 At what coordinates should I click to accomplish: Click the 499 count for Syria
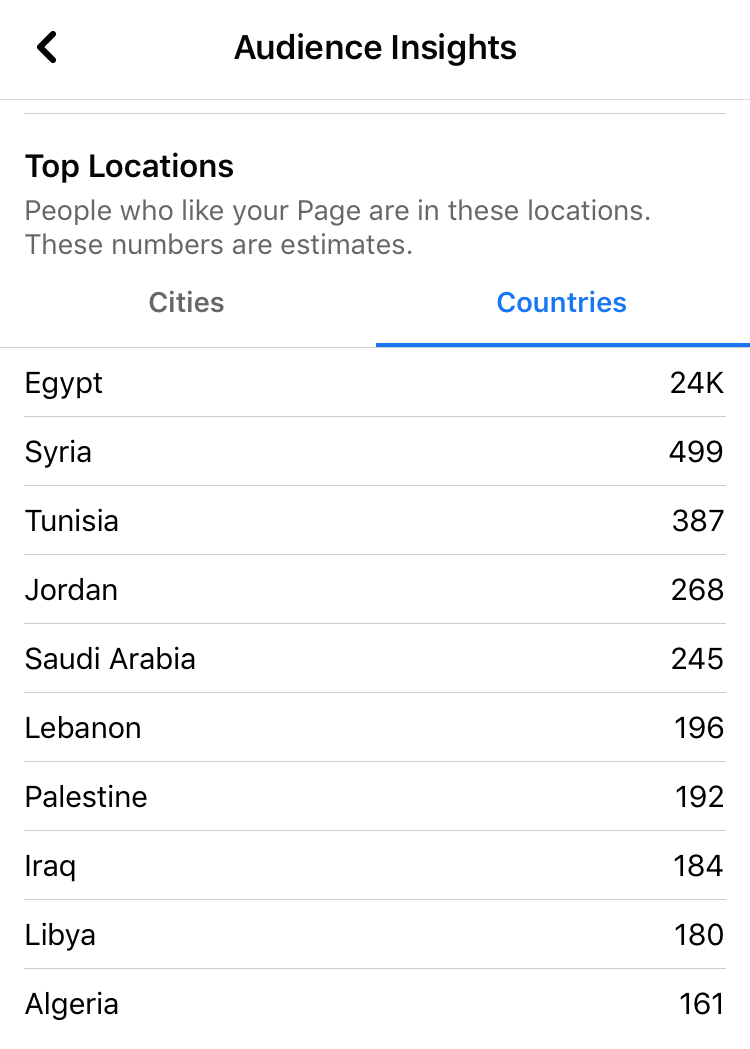coord(696,452)
